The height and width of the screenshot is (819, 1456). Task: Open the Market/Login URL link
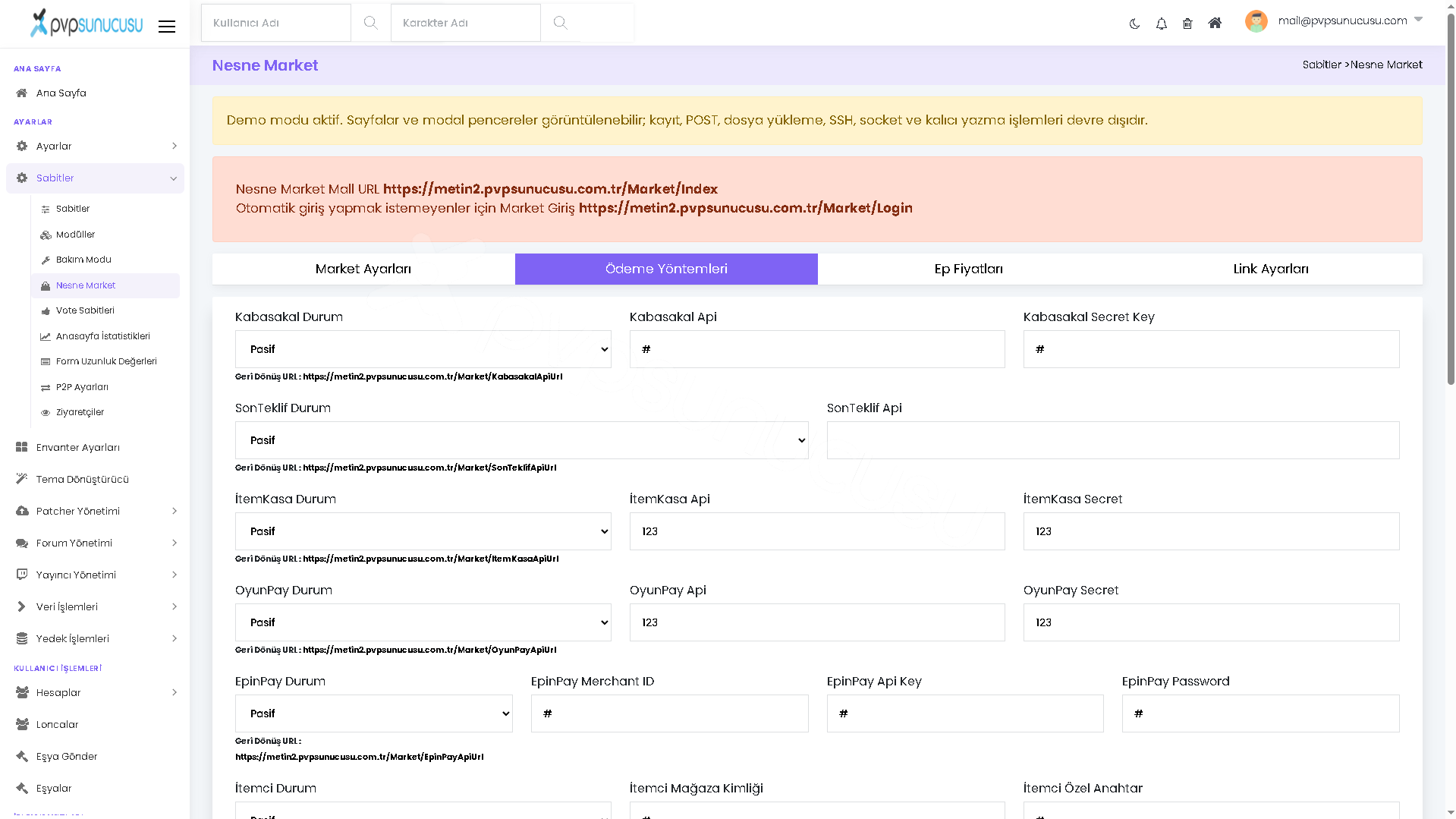[745, 208]
